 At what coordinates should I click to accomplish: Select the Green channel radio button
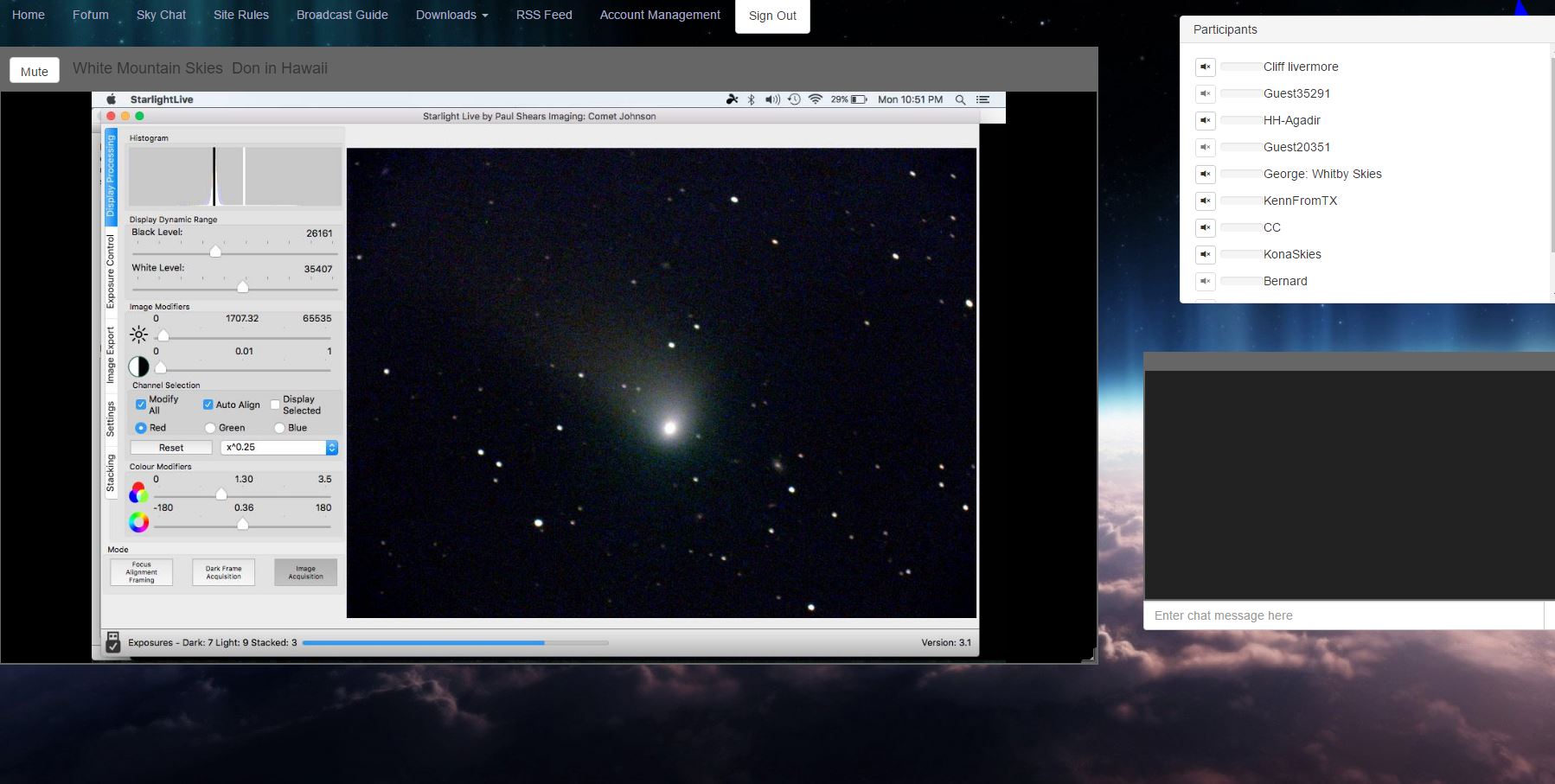210,428
